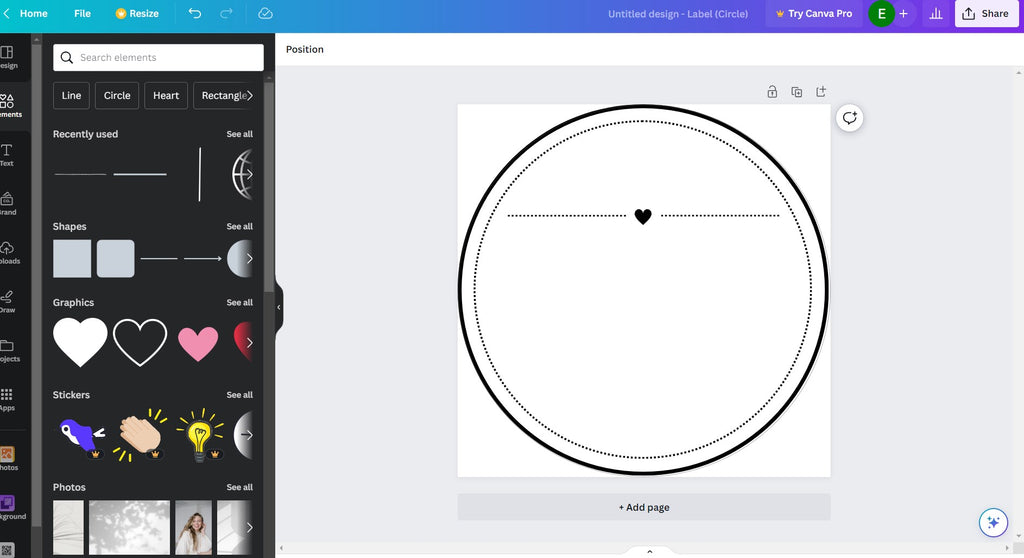The width and height of the screenshot is (1024, 558).
Task: Add collaborators with plus icon
Action: point(904,13)
